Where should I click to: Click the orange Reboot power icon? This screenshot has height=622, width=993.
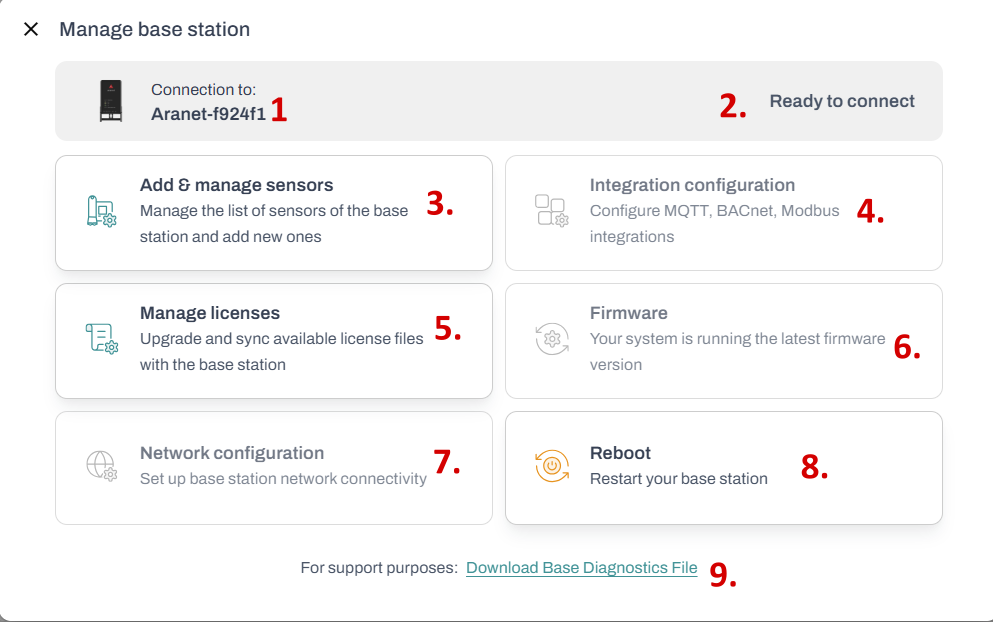[551, 466]
